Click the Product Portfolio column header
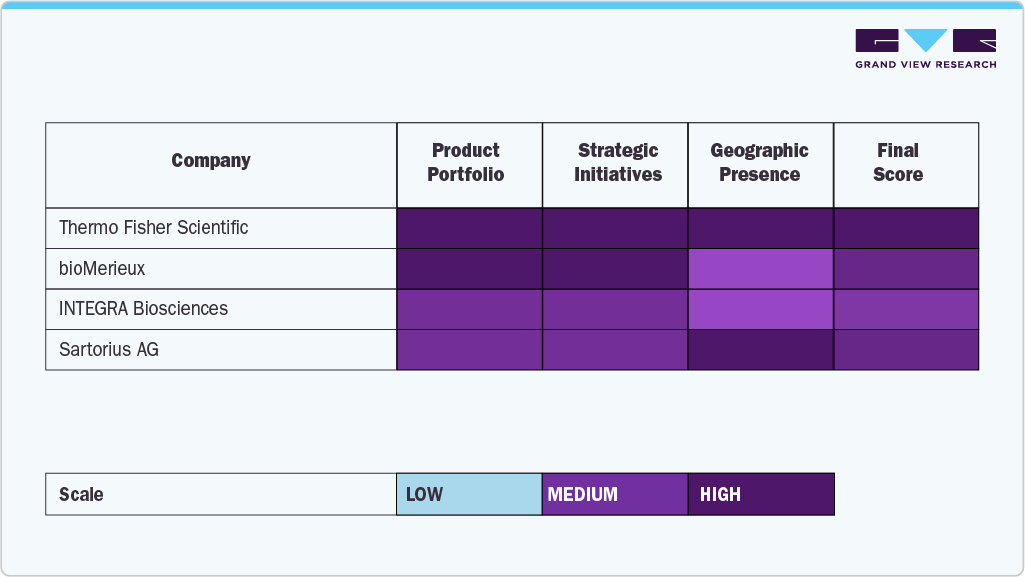1025x577 pixels. click(x=466, y=163)
